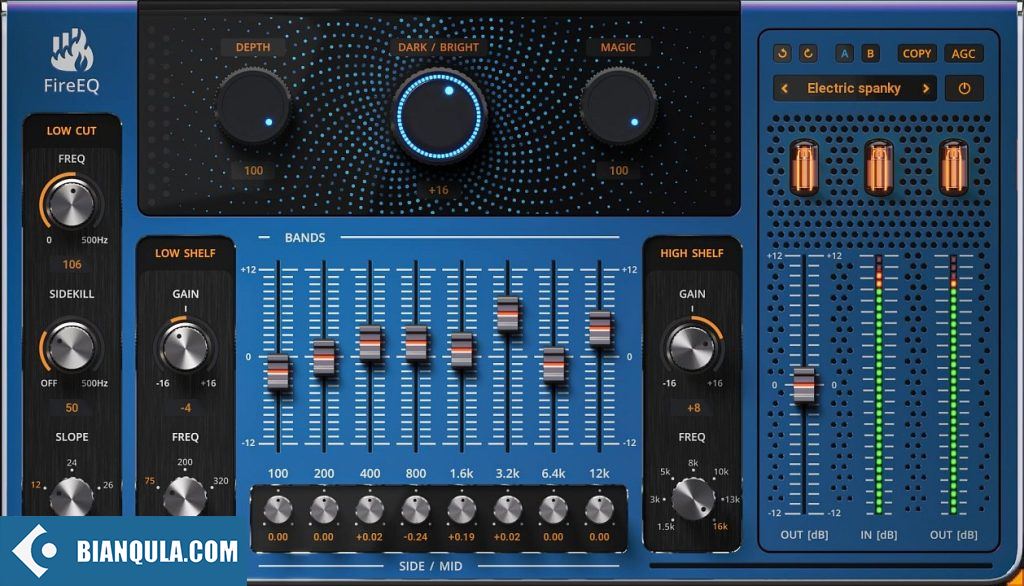This screenshot has width=1024, height=586.
Task: Click the LOW SHELF FREQ knob
Action: point(185,498)
